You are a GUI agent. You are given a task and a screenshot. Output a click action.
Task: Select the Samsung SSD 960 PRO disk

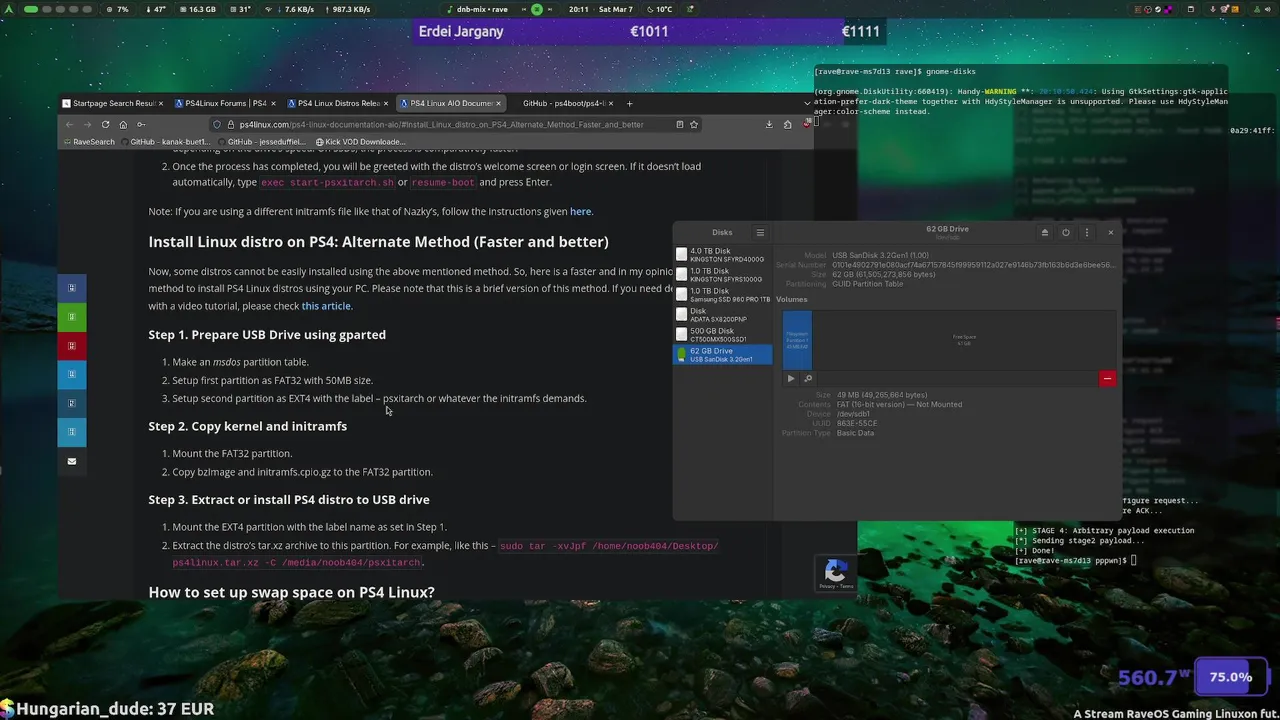pyautogui.click(x=722, y=295)
